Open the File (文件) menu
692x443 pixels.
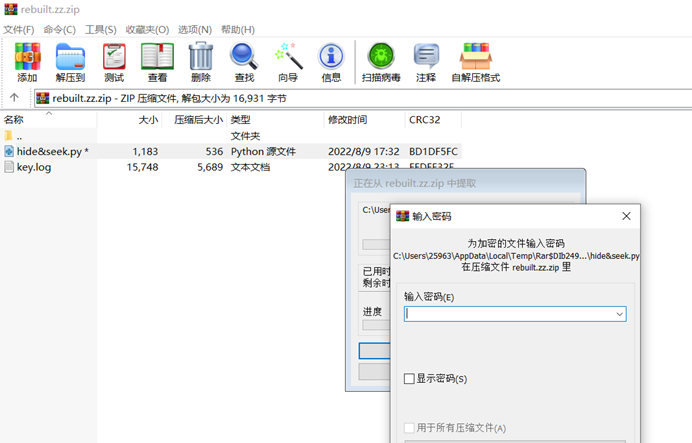pyautogui.click(x=19, y=30)
